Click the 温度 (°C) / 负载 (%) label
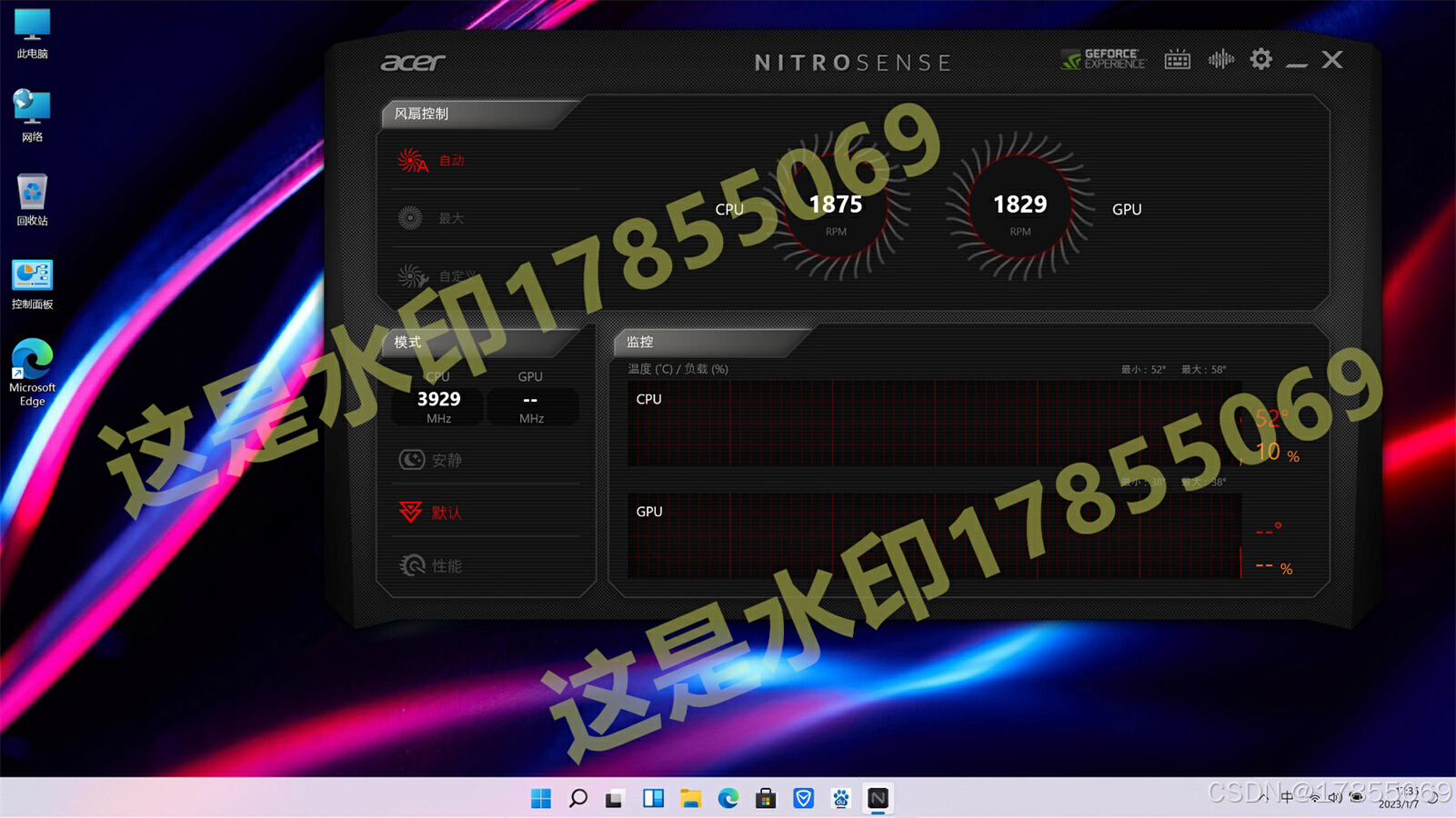 pos(678,369)
